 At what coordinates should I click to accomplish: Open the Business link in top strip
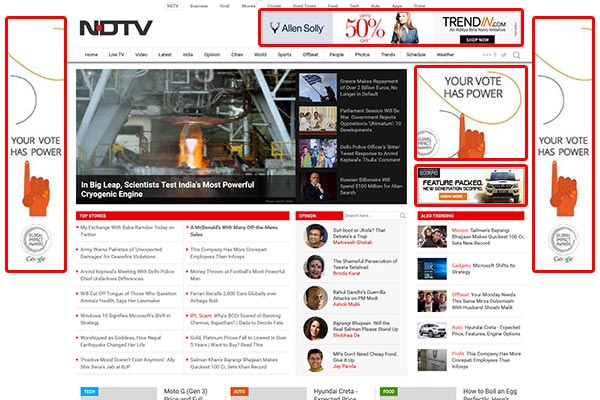coord(199,6)
